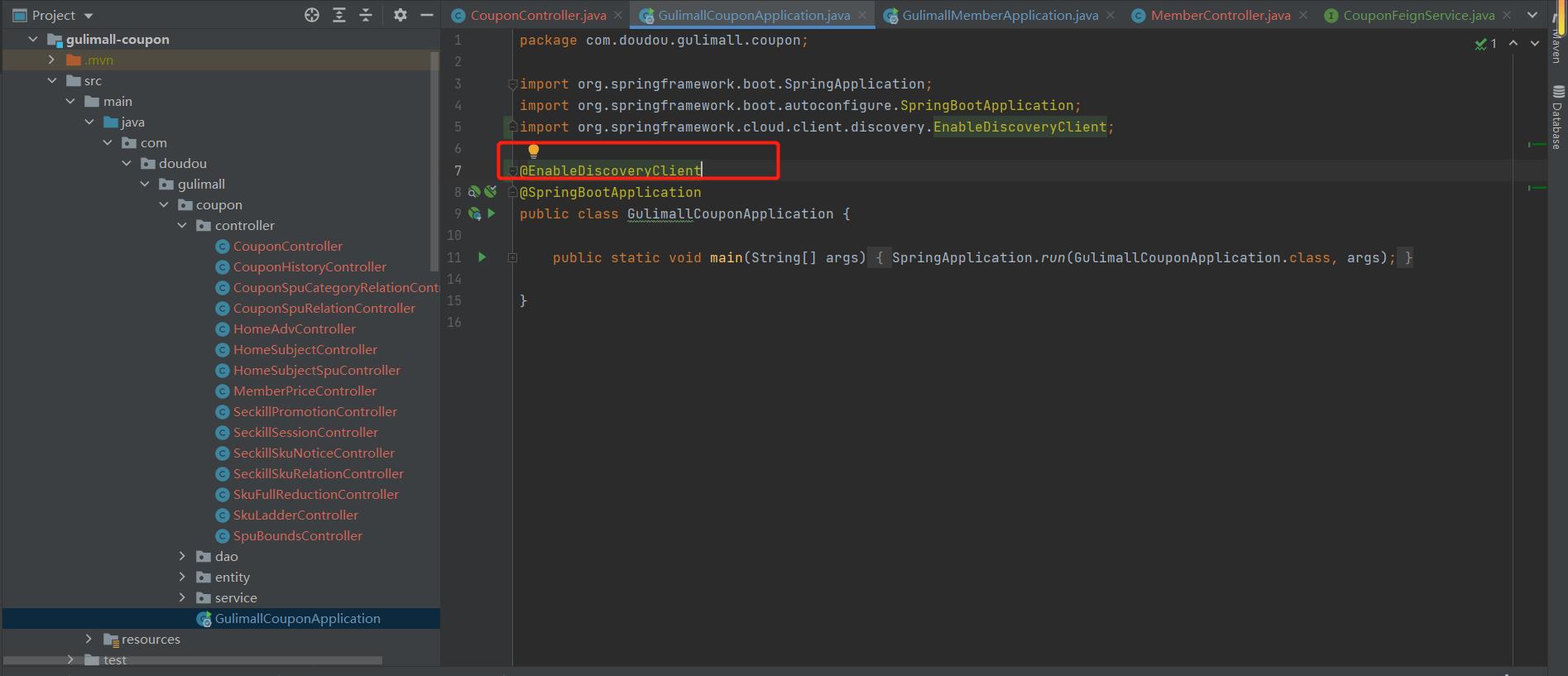
Task: Expand the dao package
Action: [x=182, y=556]
